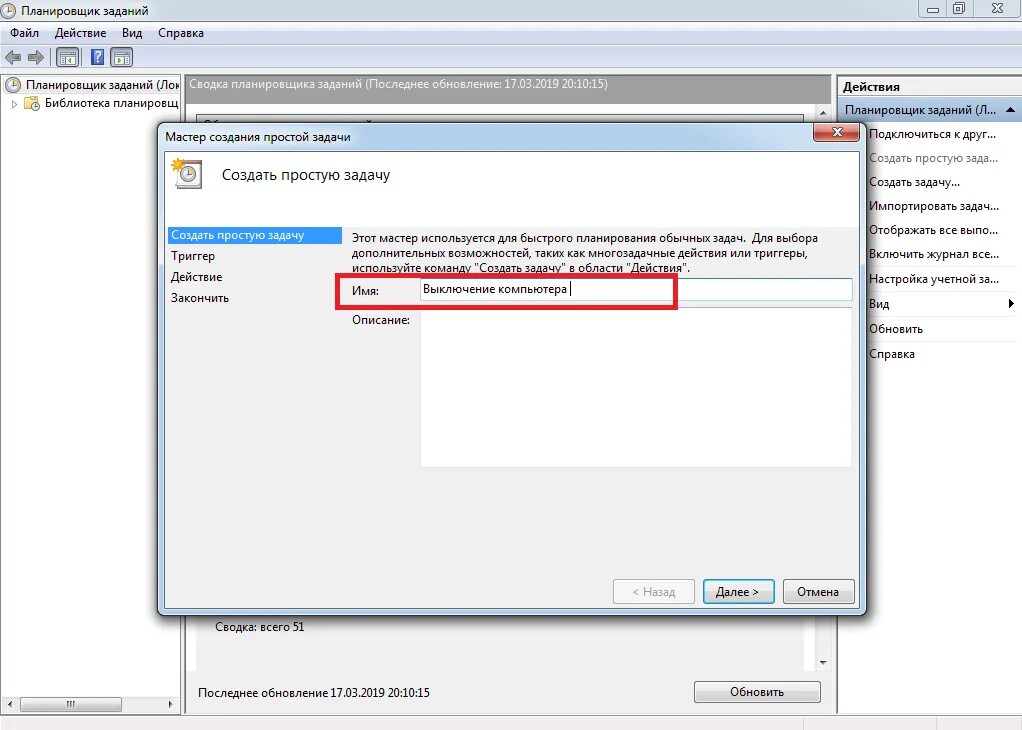This screenshot has height=730, width=1022.
Task: Collapse the Планировщик заданий actions section
Action: click(x=1010, y=110)
